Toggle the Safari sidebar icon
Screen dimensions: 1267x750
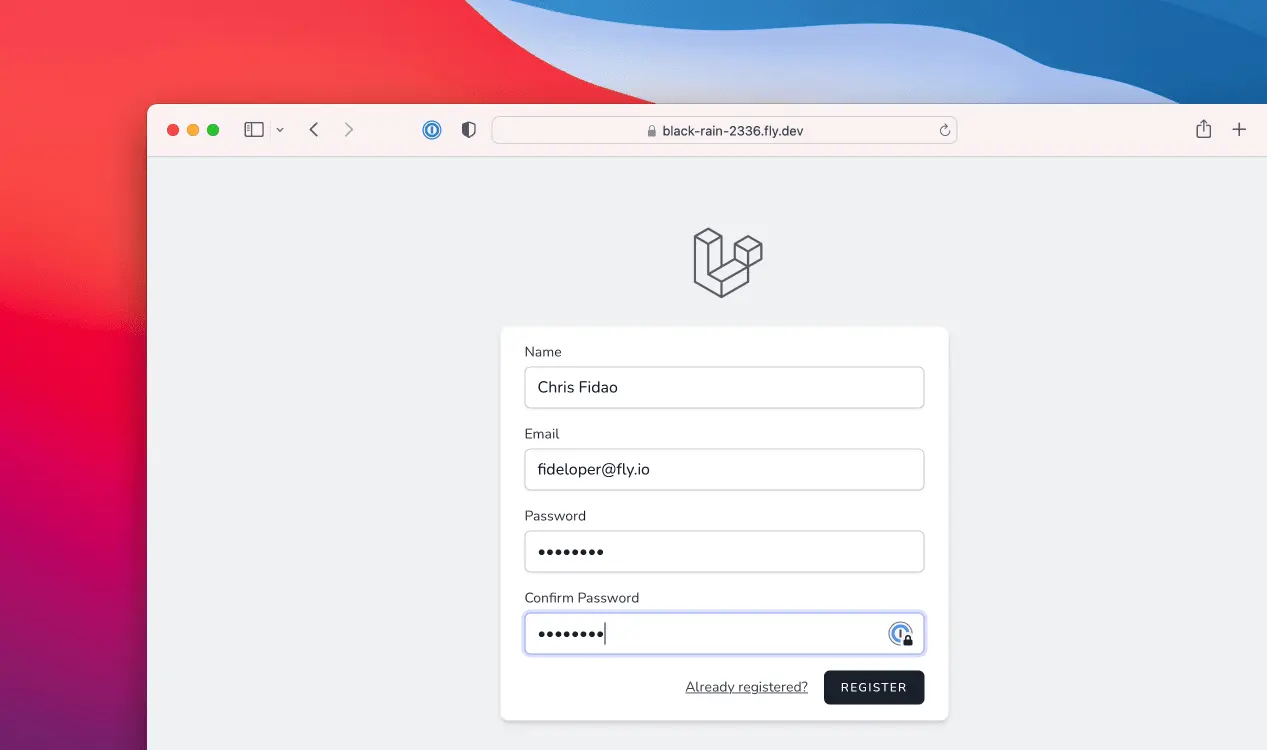(x=254, y=130)
